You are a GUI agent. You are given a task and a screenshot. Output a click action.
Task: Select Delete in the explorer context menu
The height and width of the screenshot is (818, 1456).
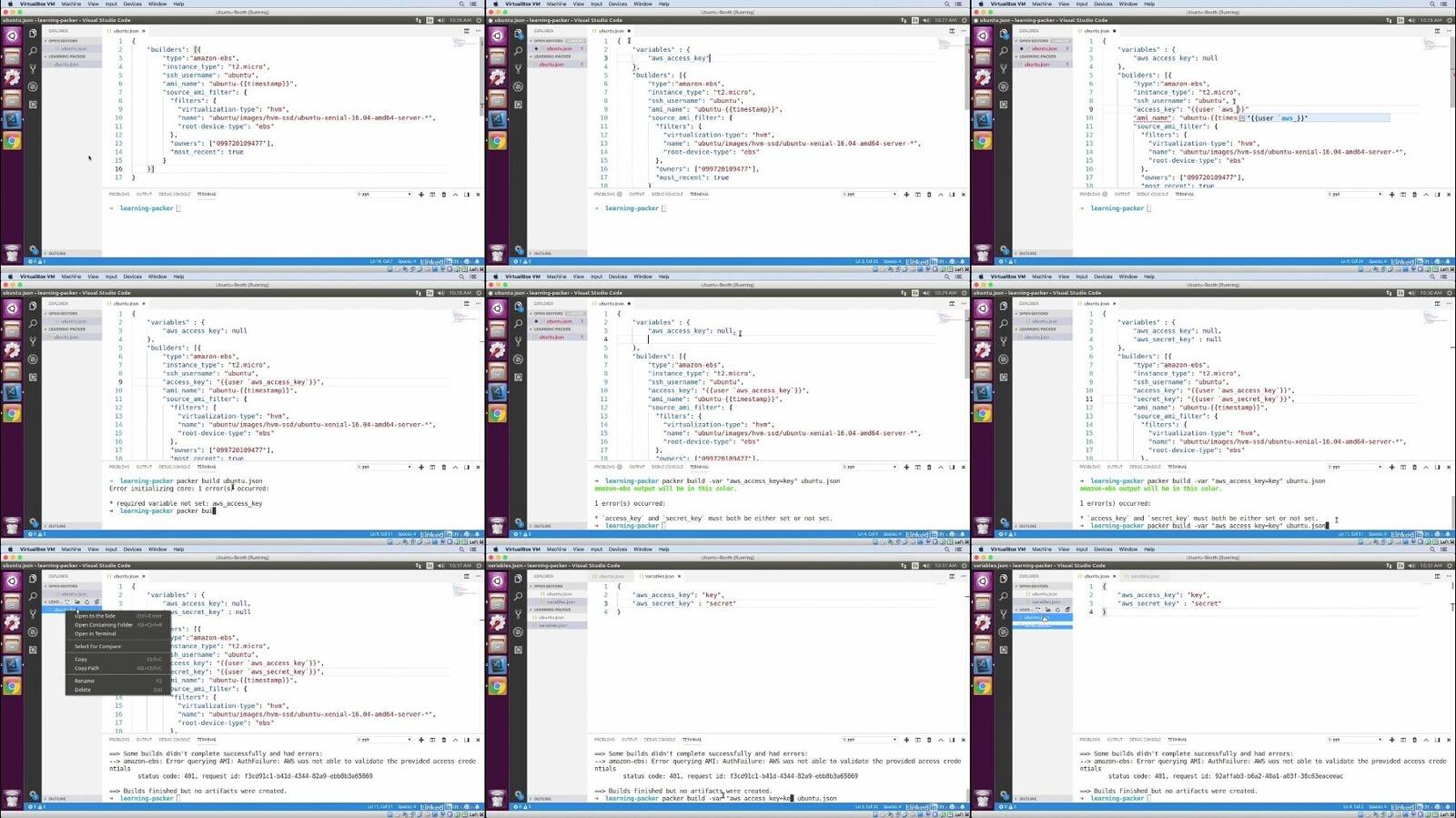(x=117, y=690)
